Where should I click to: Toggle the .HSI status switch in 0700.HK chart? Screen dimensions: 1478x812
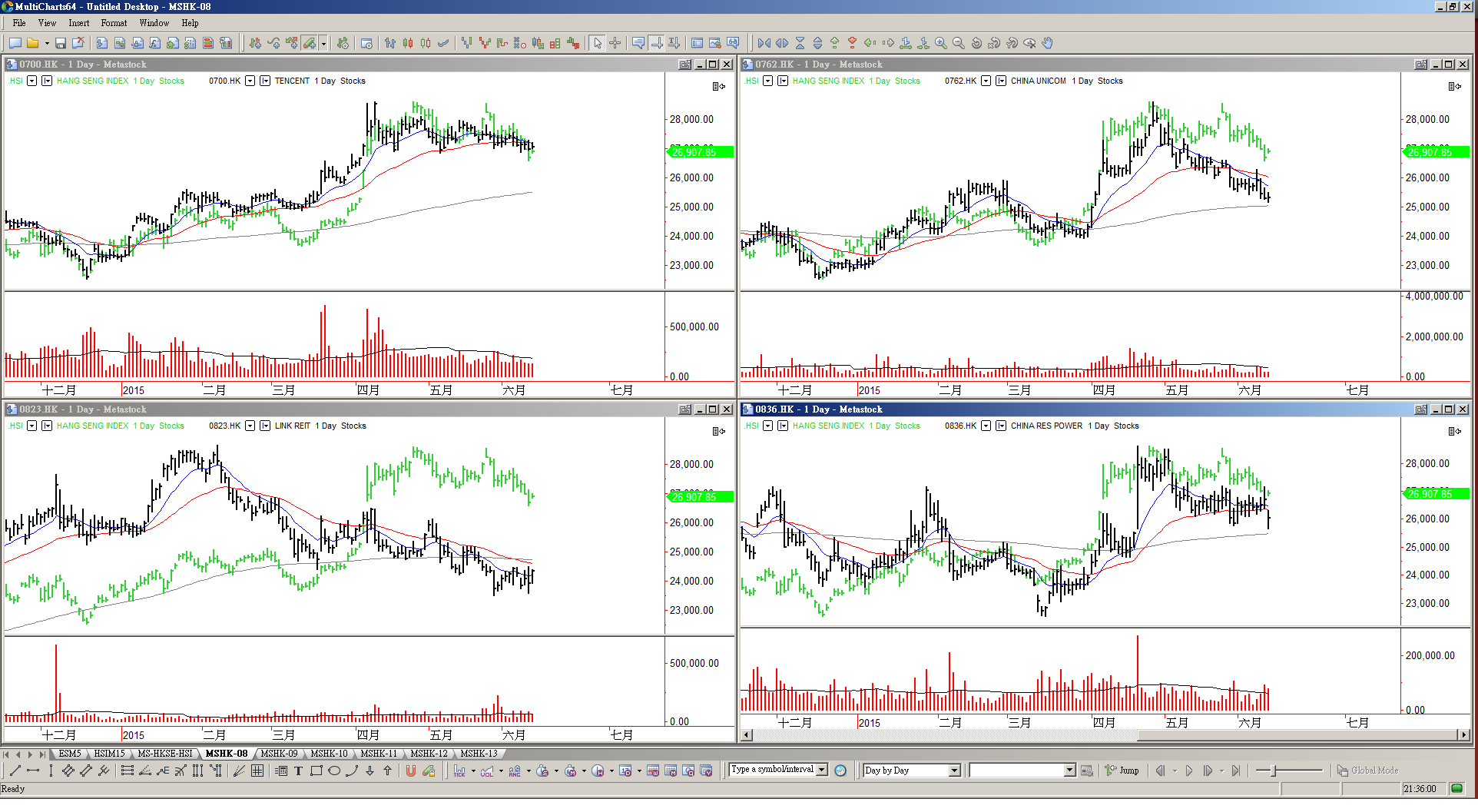click(x=31, y=81)
